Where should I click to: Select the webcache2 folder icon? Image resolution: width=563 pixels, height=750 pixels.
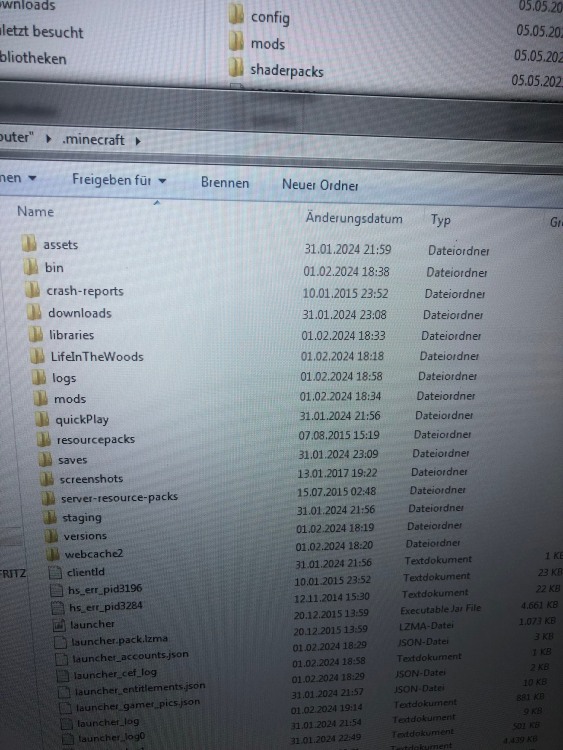click(x=53, y=554)
